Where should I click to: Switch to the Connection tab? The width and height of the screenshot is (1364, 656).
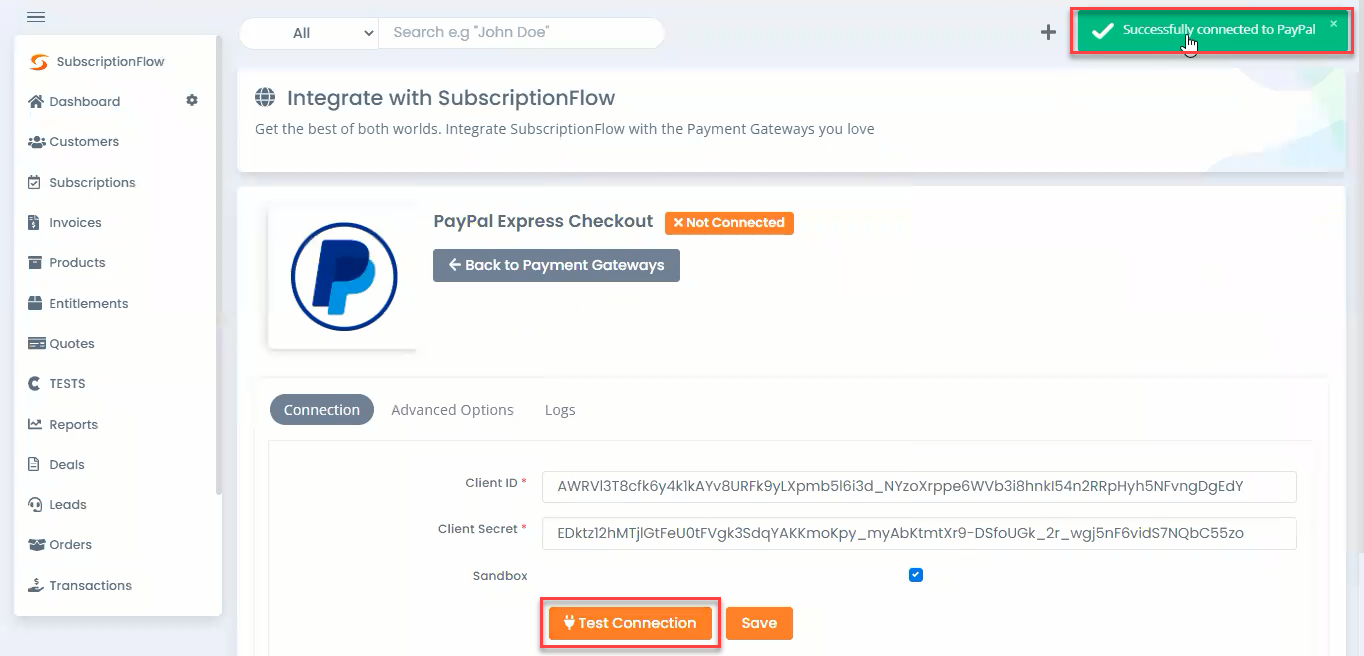(322, 410)
